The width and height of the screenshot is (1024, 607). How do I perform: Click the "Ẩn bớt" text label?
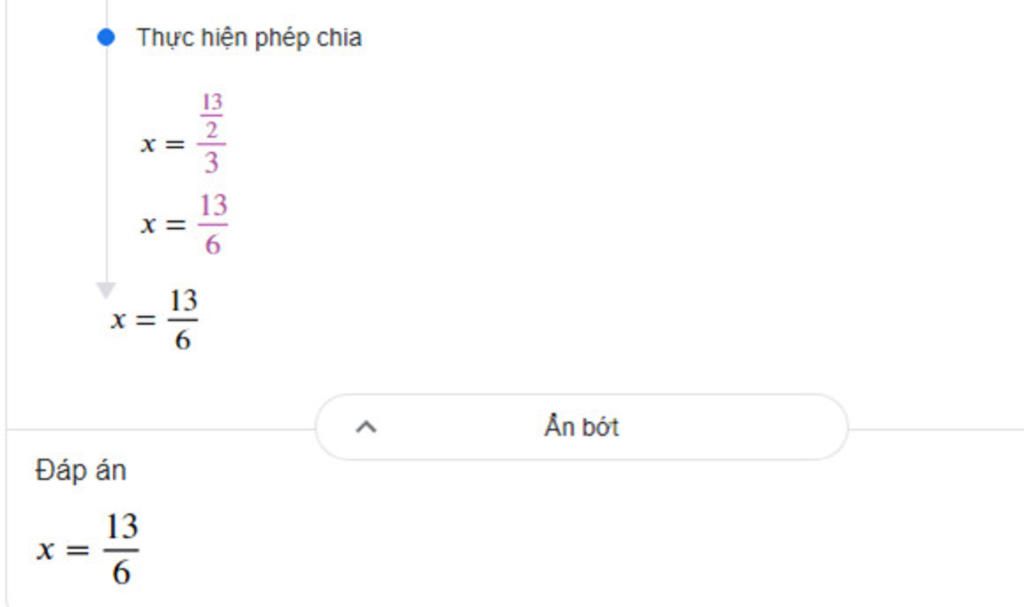[x=581, y=427]
